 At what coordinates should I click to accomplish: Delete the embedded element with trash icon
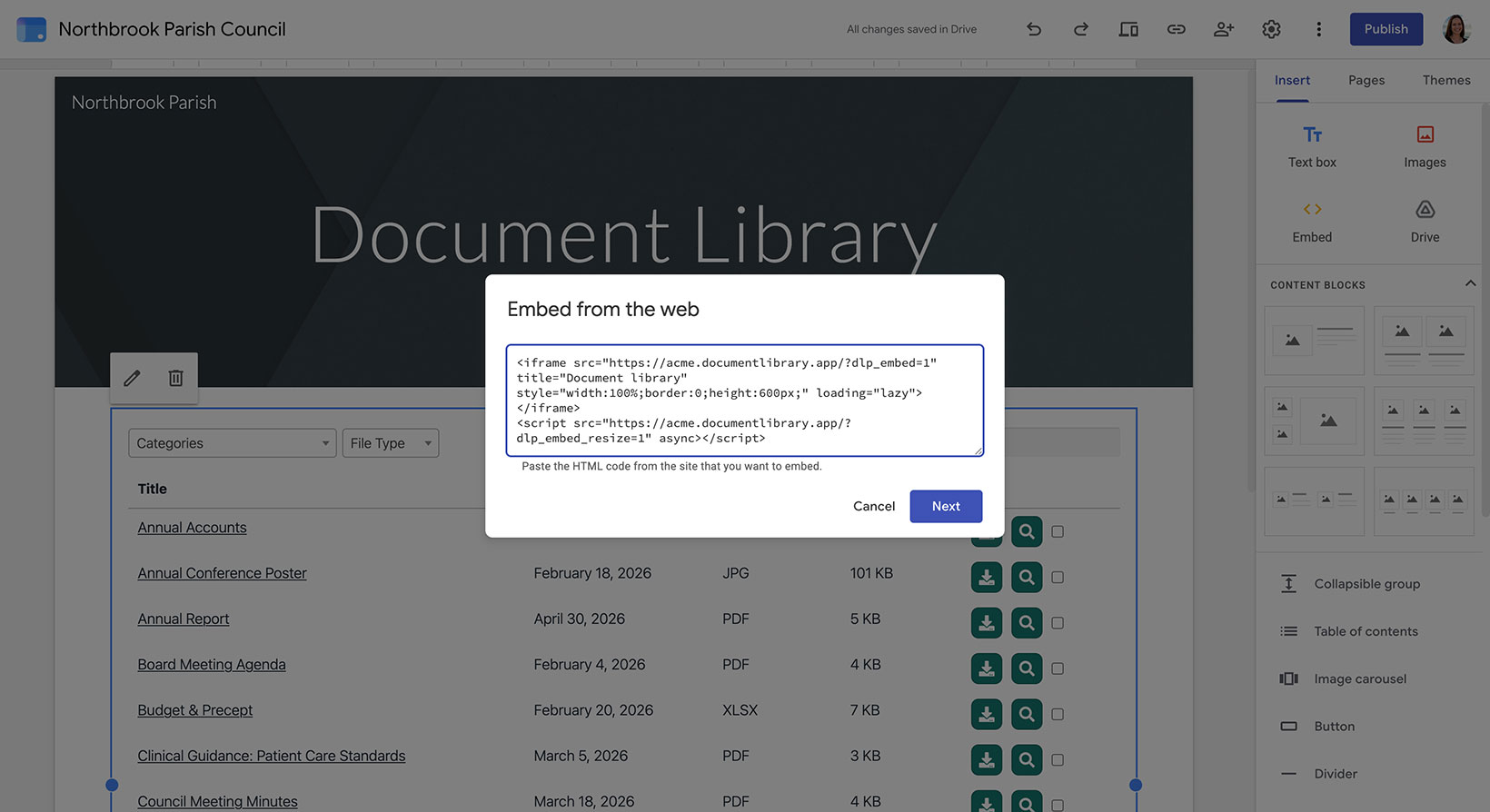coord(176,378)
